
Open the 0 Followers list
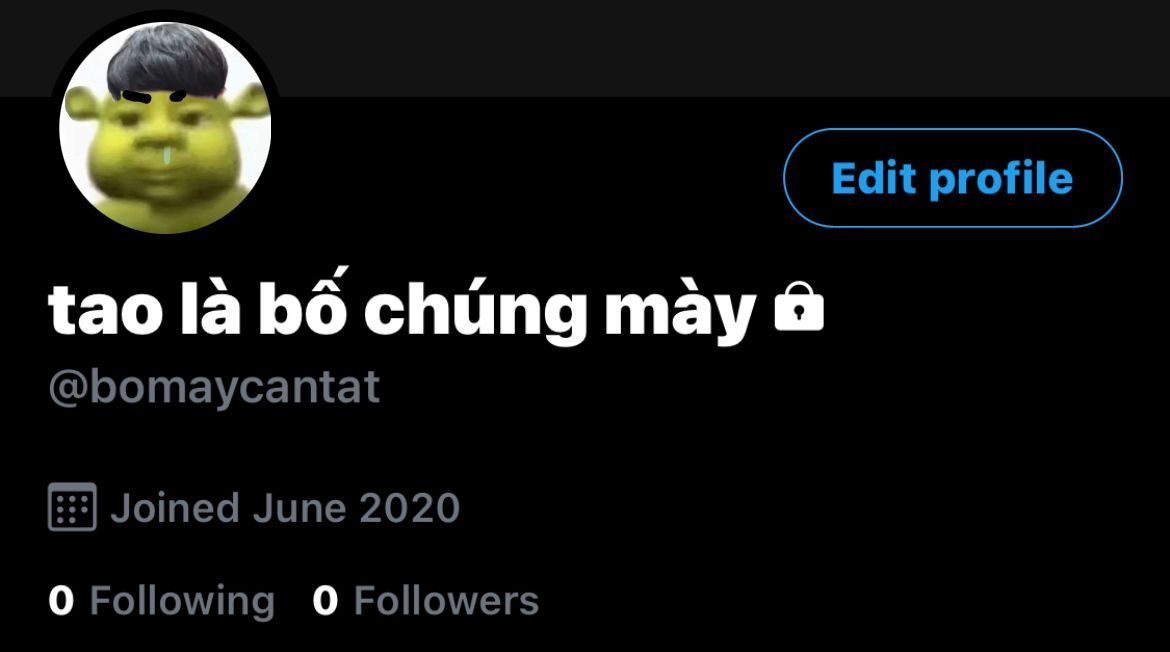(425, 601)
